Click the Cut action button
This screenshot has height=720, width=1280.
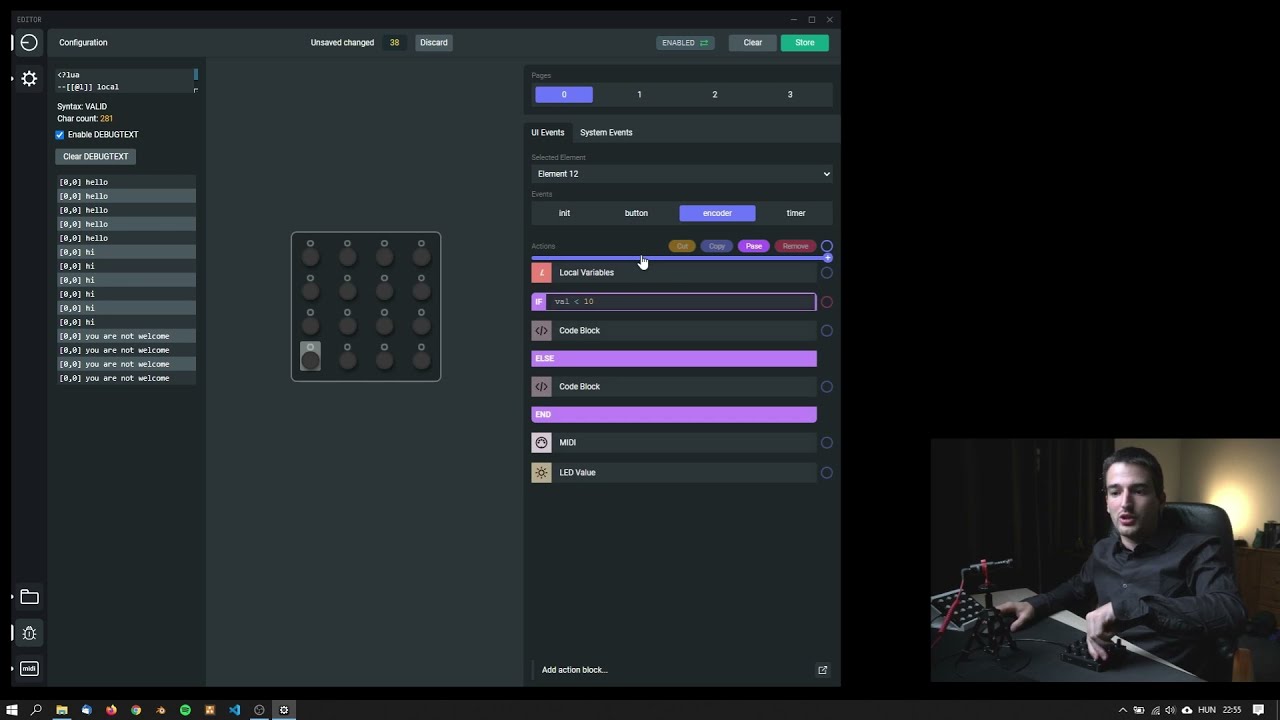coord(682,246)
